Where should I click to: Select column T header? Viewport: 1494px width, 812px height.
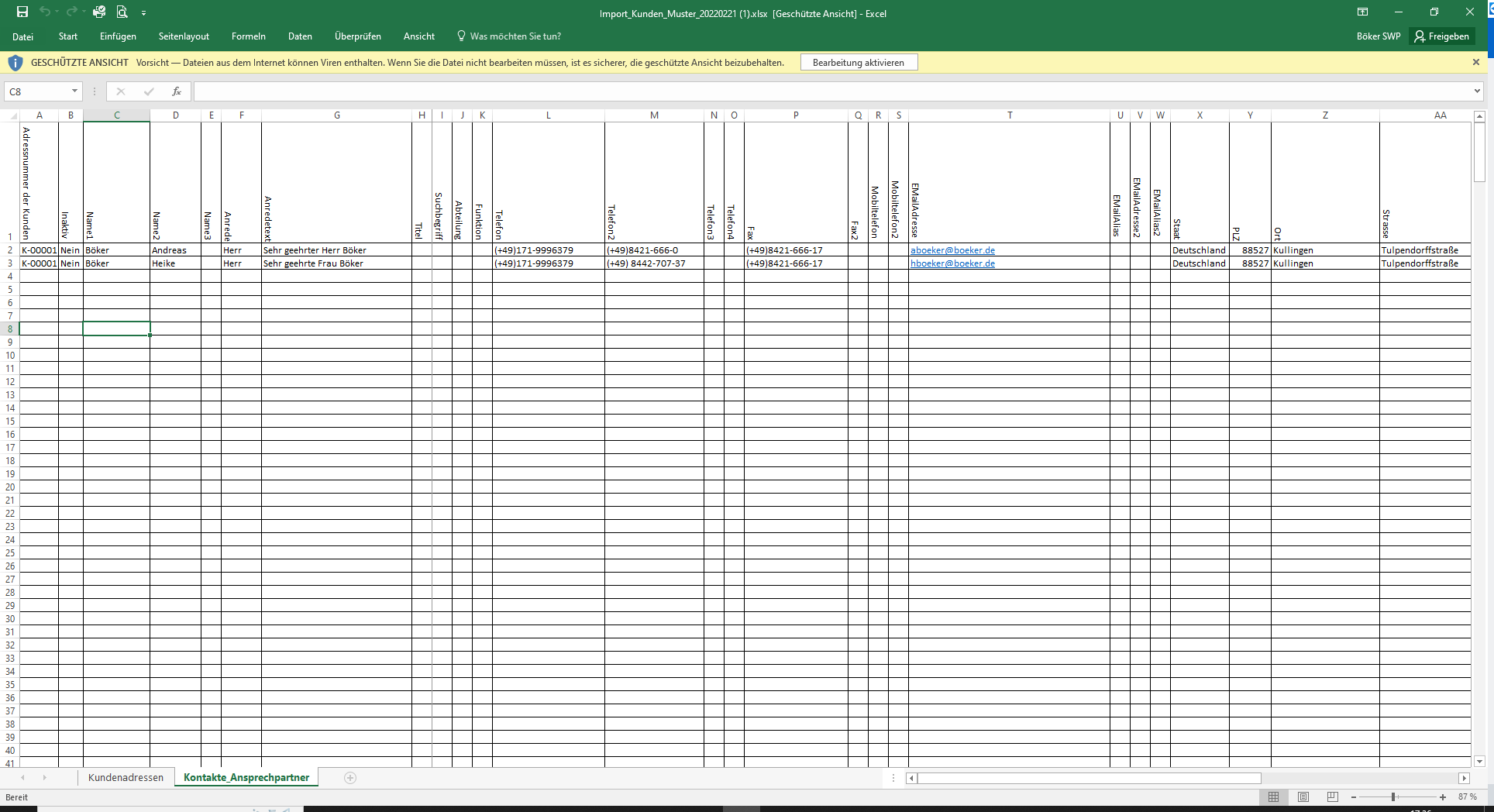[1010, 115]
